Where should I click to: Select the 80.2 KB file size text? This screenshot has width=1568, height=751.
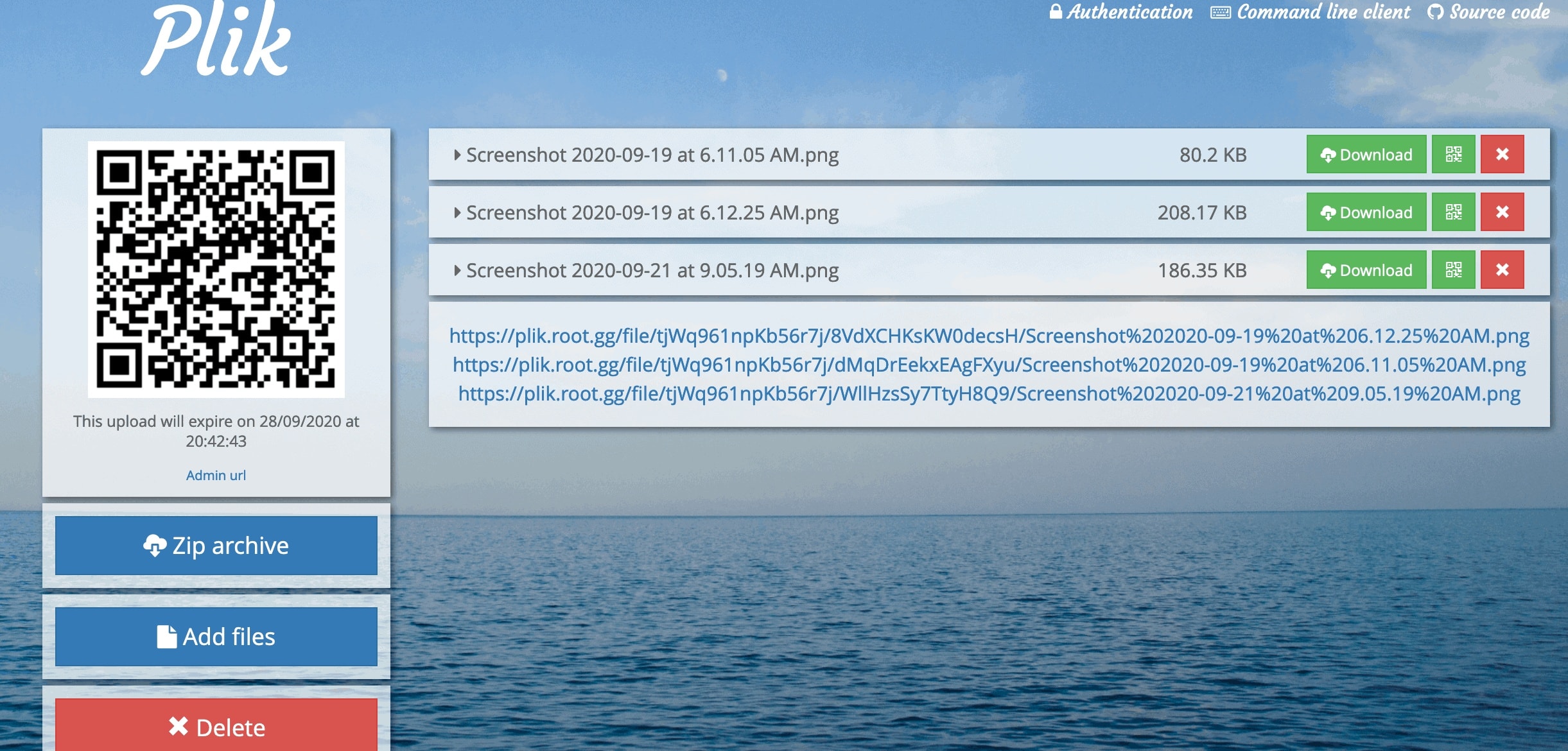pyautogui.click(x=1213, y=155)
